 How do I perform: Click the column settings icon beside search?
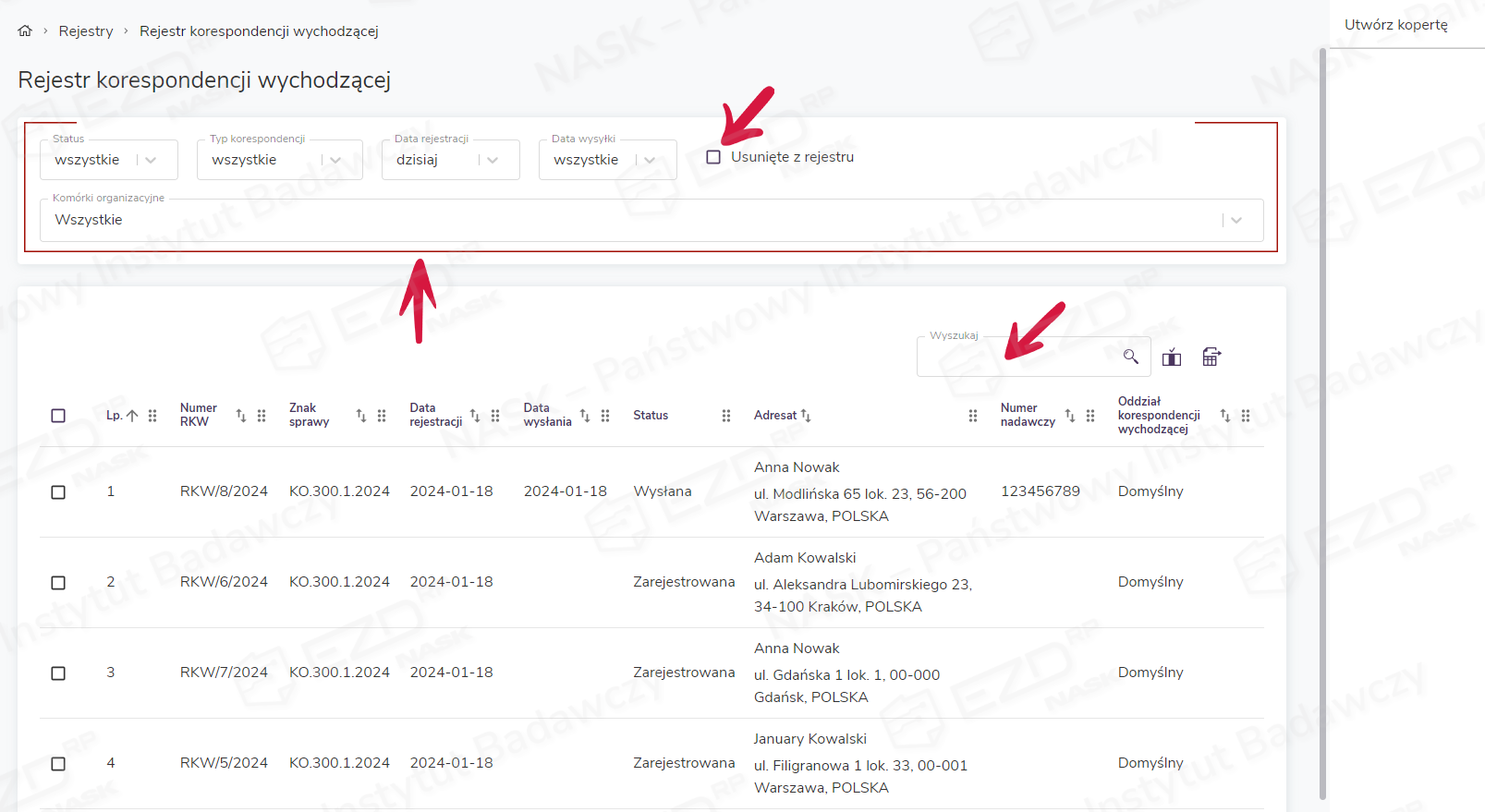point(1172,358)
